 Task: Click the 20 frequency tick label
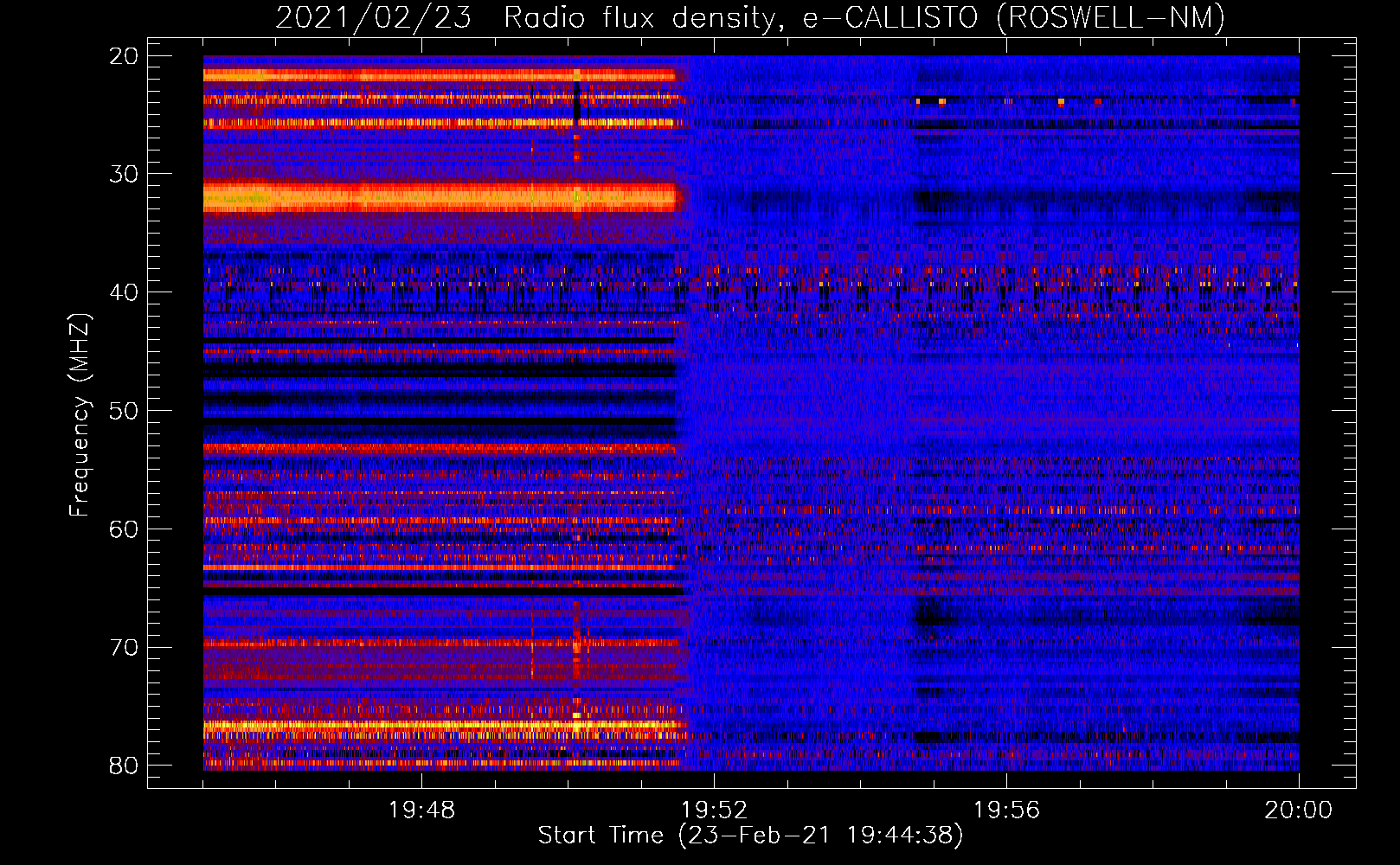pos(124,56)
